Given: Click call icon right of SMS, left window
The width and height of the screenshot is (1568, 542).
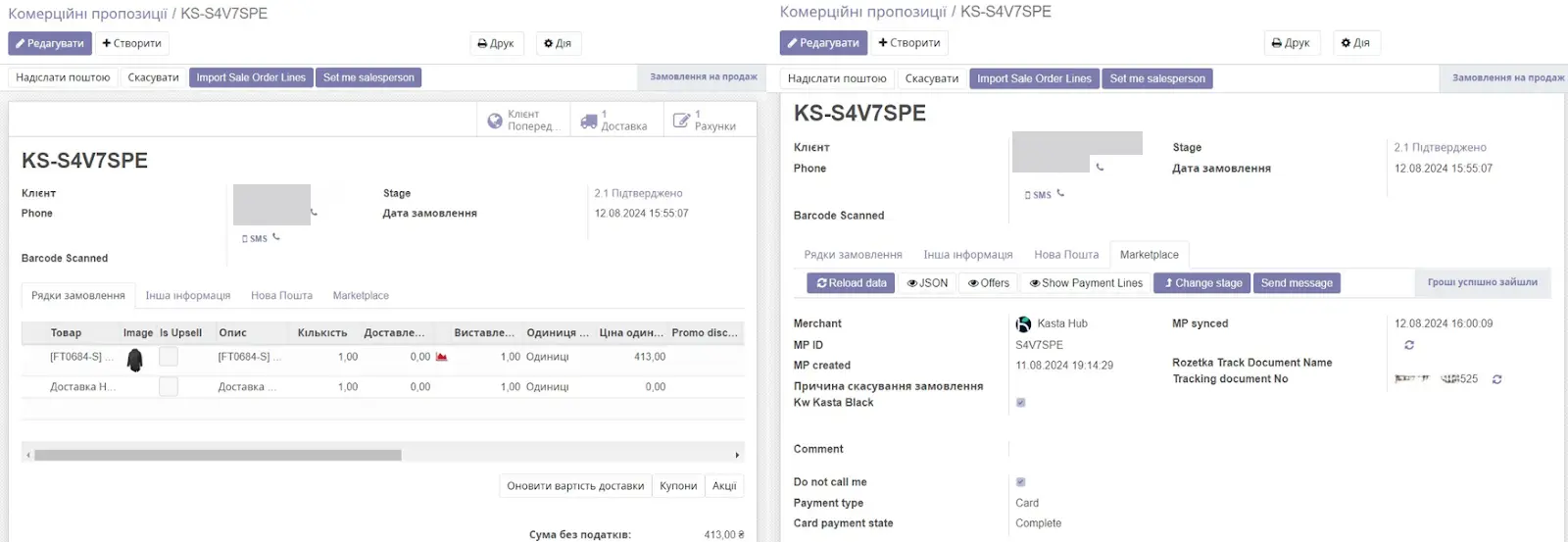Looking at the screenshot, I should point(276,236).
